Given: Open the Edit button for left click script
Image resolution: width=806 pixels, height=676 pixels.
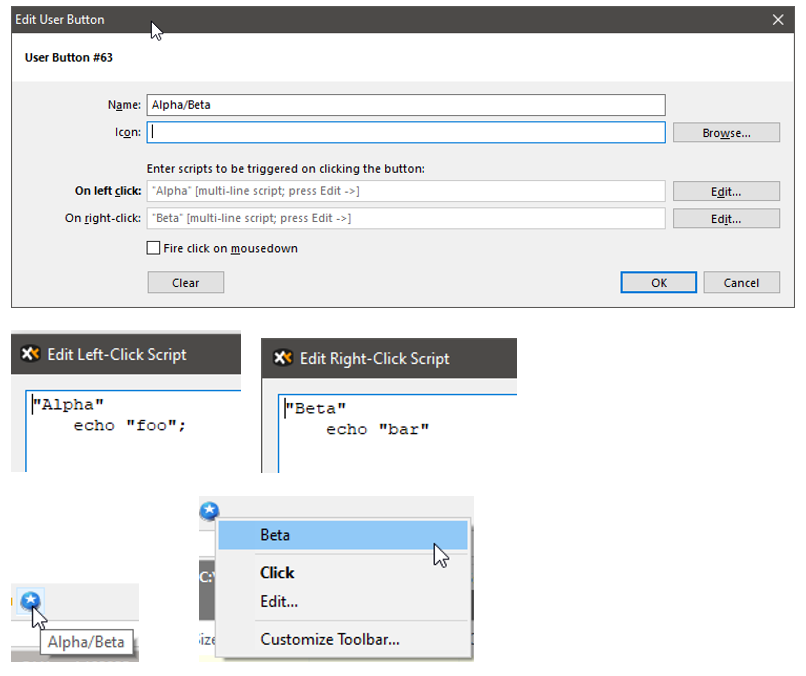Looking at the screenshot, I should [725, 191].
